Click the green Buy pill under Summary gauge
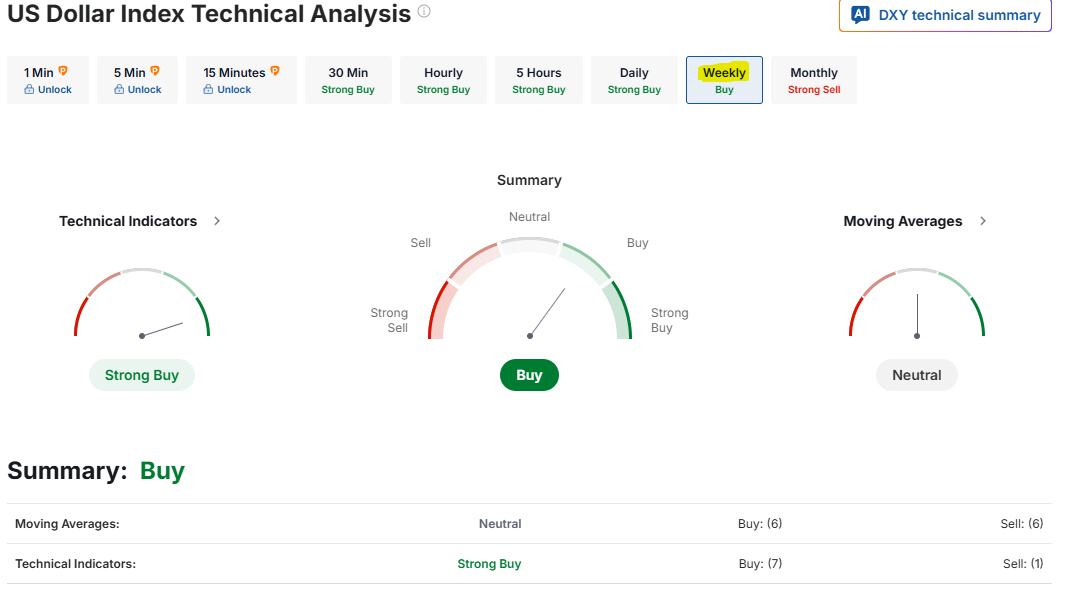Image resolution: width=1074 pixels, height=591 pixels. (x=529, y=375)
